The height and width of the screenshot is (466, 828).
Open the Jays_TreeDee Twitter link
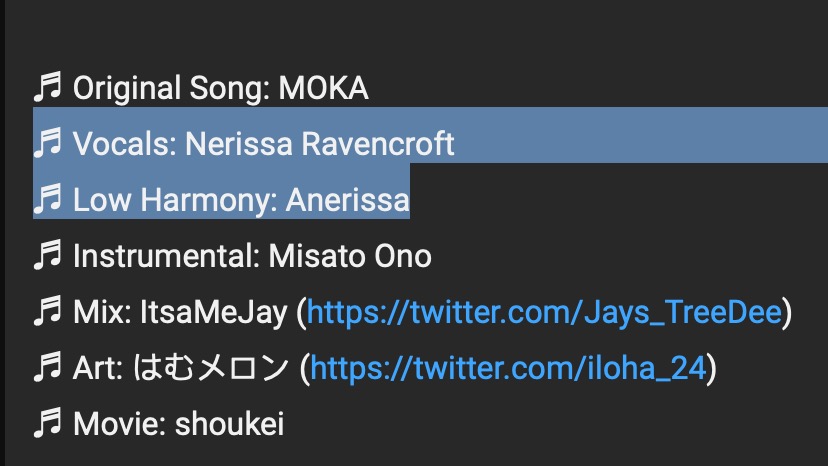coord(544,312)
